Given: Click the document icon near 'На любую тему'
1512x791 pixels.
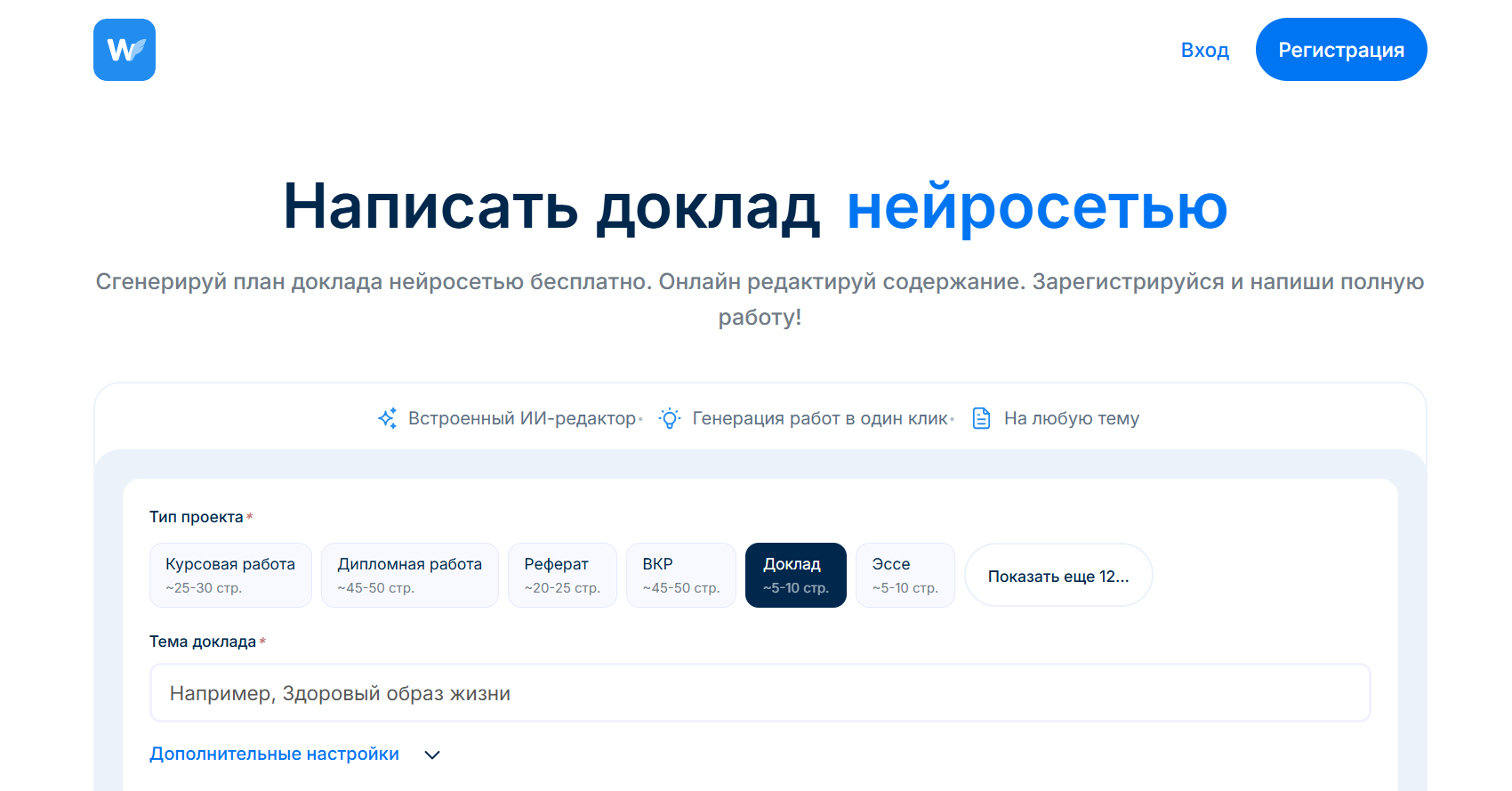Looking at the screenshot, I should pos(981,418).
